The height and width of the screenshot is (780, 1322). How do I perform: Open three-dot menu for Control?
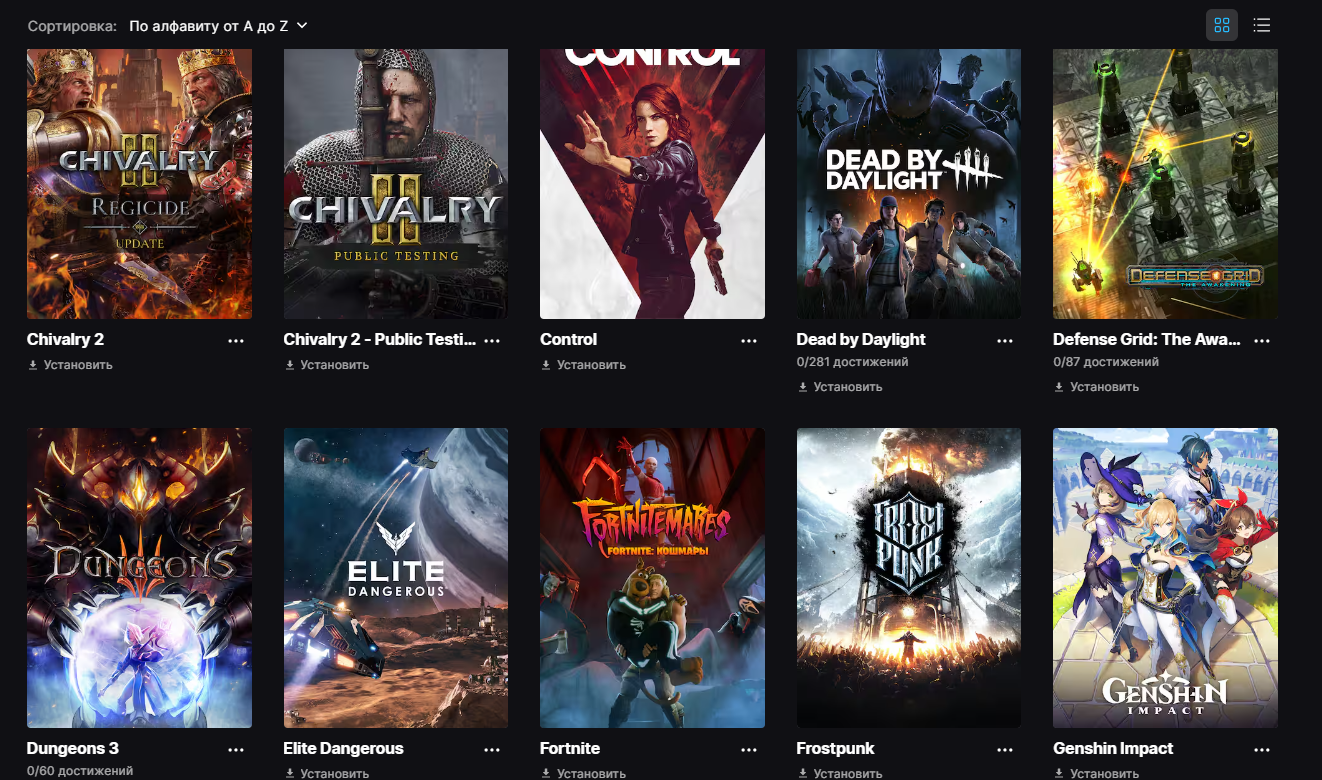click(x=749, y=340)
